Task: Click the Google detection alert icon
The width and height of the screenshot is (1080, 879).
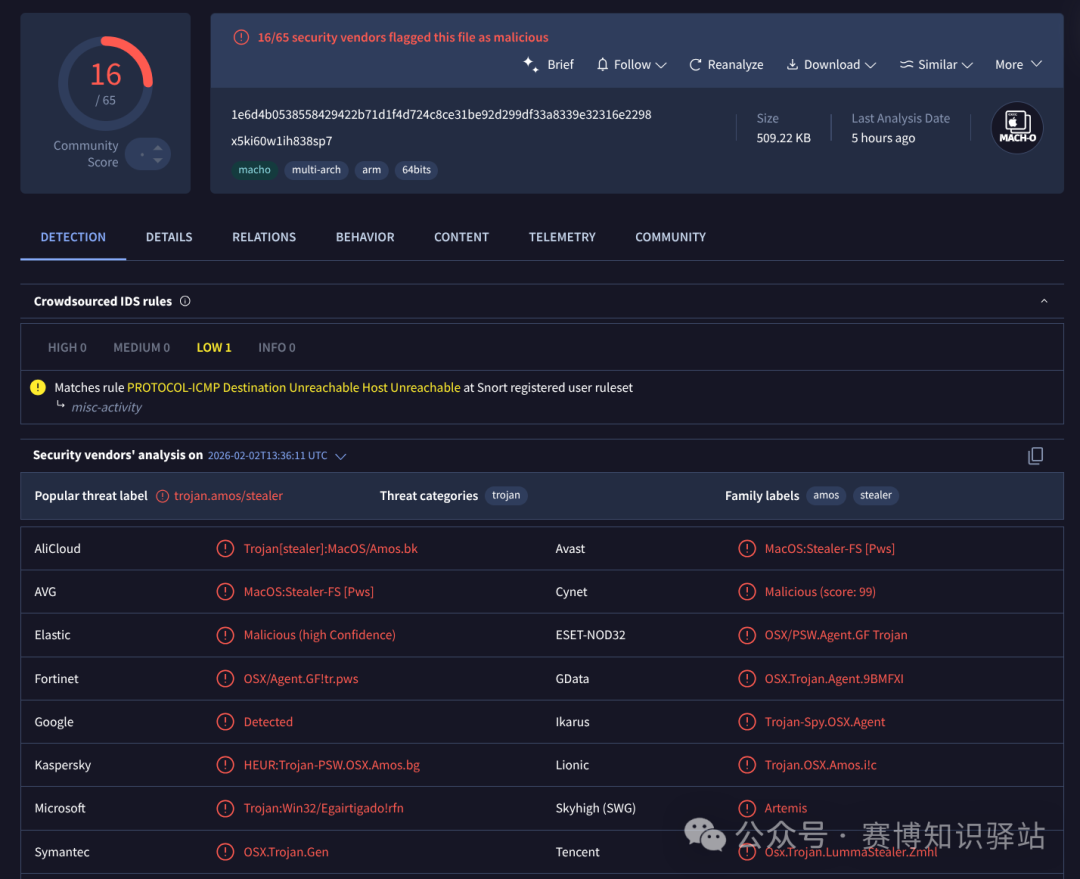Action: 225,722
